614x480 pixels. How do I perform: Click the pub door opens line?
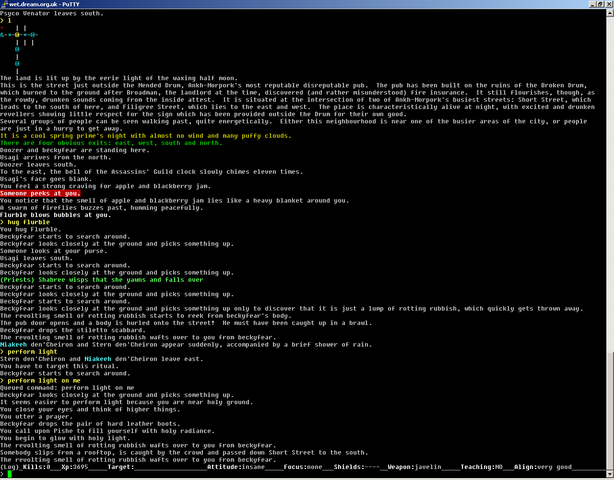pyautogui.click(x=186, y=323)
